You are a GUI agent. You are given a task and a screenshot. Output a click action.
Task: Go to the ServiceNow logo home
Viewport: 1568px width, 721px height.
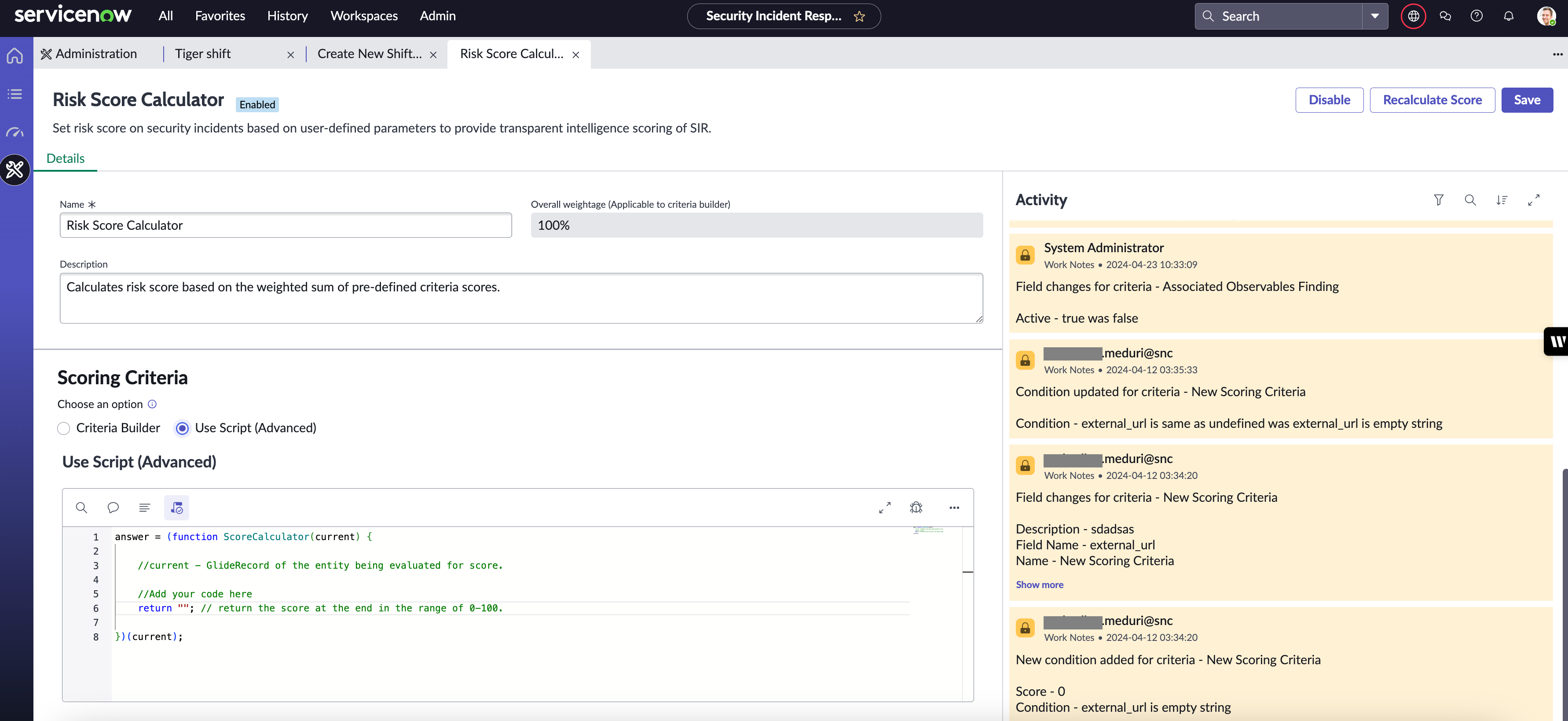pos(73,15)
